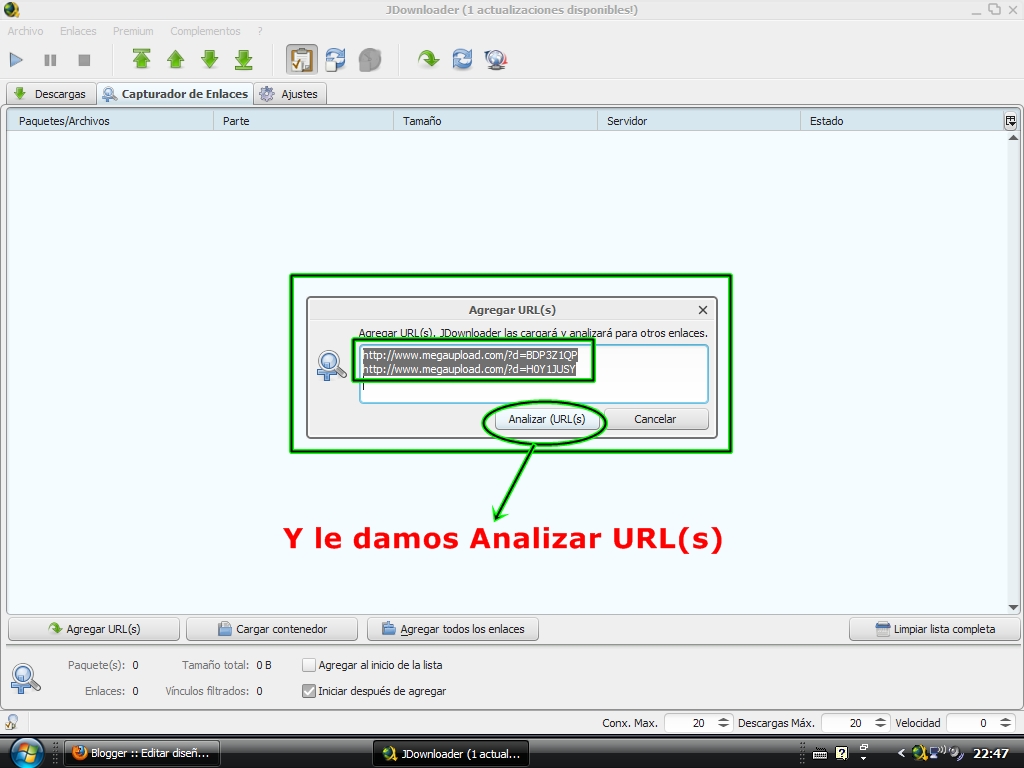The image size is (1024, 768).
Task: Close the Agregar URL(s) dialog
Action: (703, 310)
